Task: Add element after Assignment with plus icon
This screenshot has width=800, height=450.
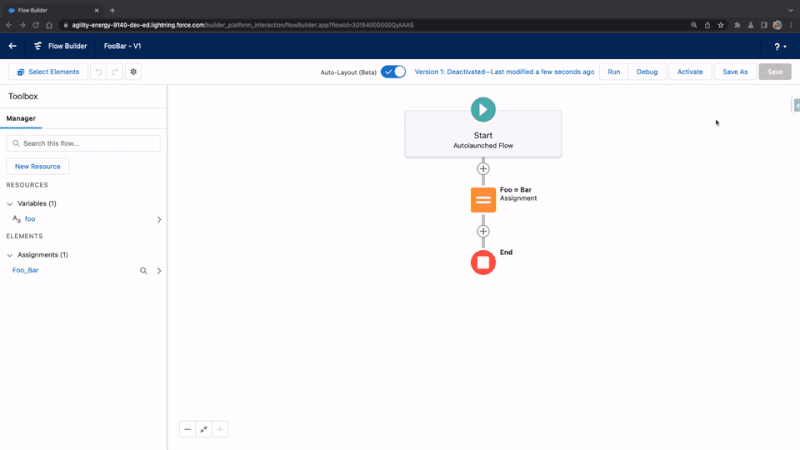Action: click(x=483, y=231)
